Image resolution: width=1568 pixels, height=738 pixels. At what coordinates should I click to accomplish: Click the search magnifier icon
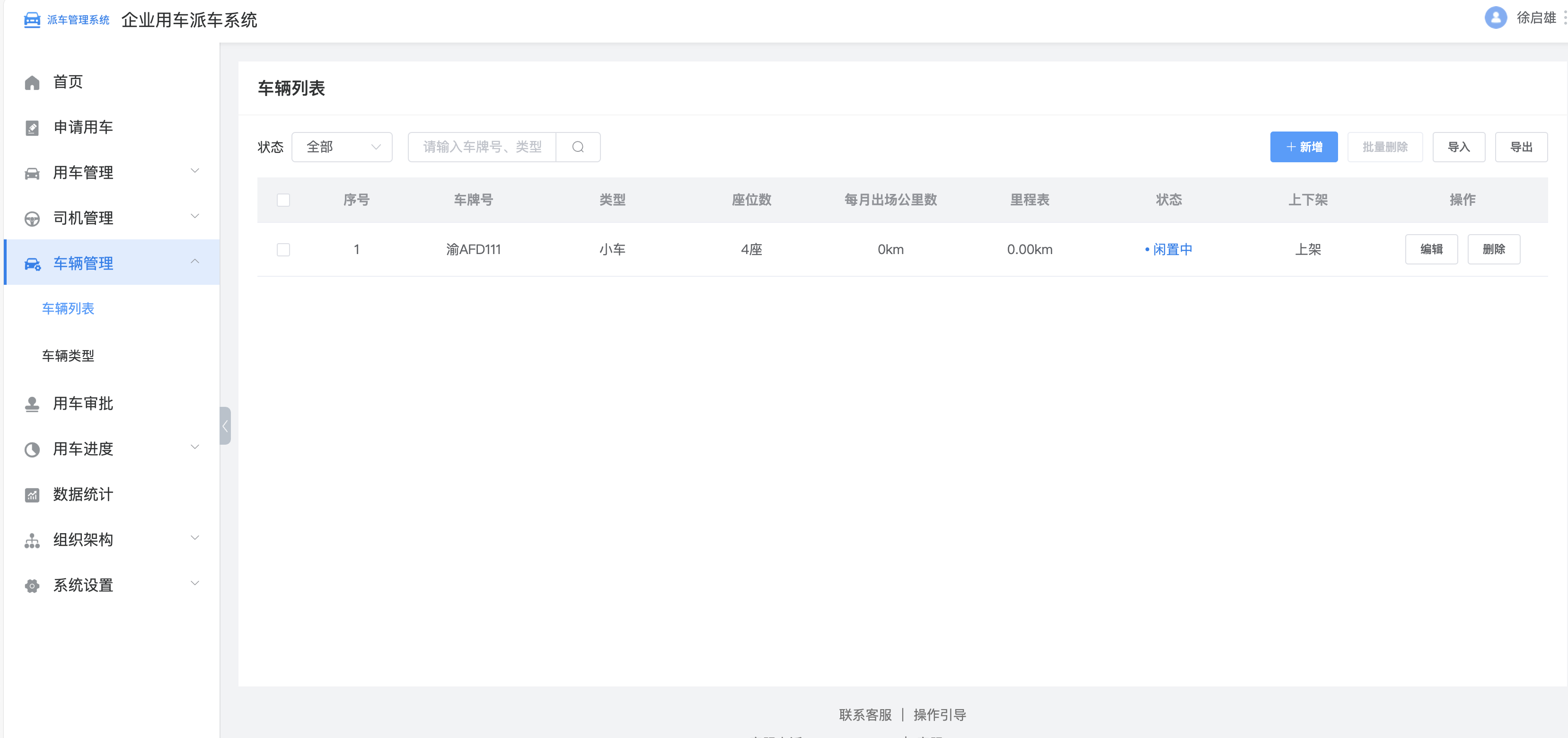[578, 147]
